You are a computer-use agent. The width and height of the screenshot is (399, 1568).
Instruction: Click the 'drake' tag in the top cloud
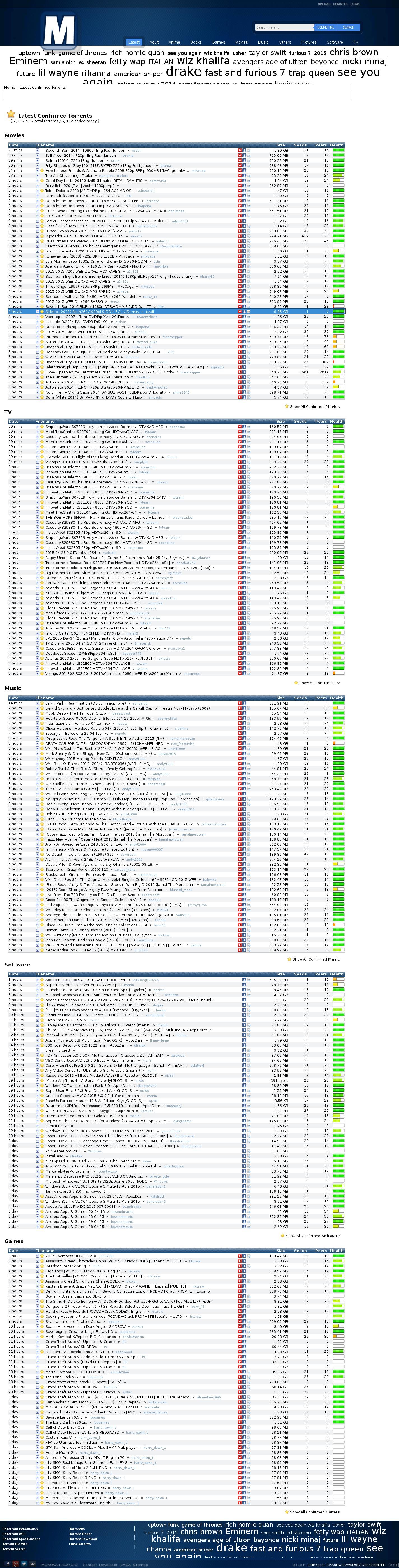(x=183, y=72)
